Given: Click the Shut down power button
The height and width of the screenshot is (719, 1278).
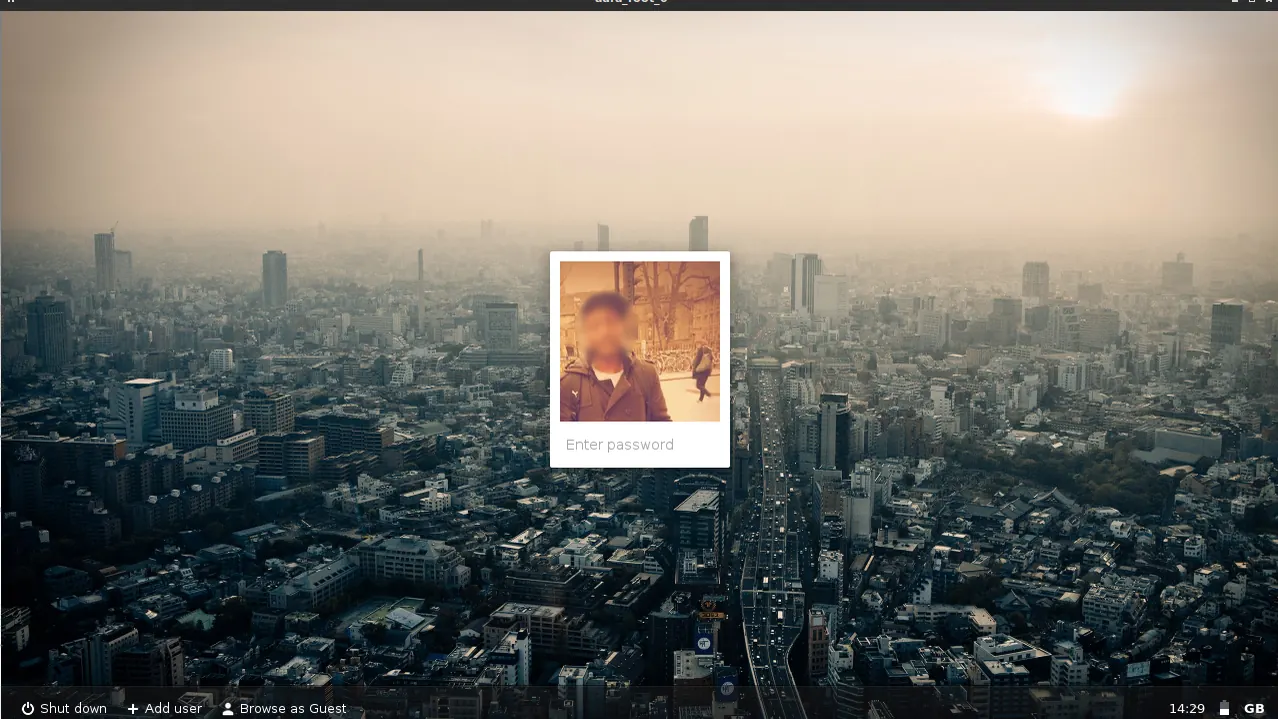Looking at the screenshot, I should (x=64, y=708).
